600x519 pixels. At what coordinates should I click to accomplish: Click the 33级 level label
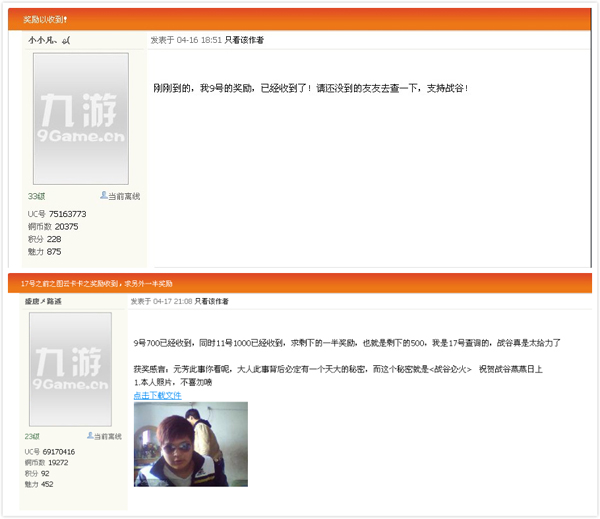coord(36,196)
